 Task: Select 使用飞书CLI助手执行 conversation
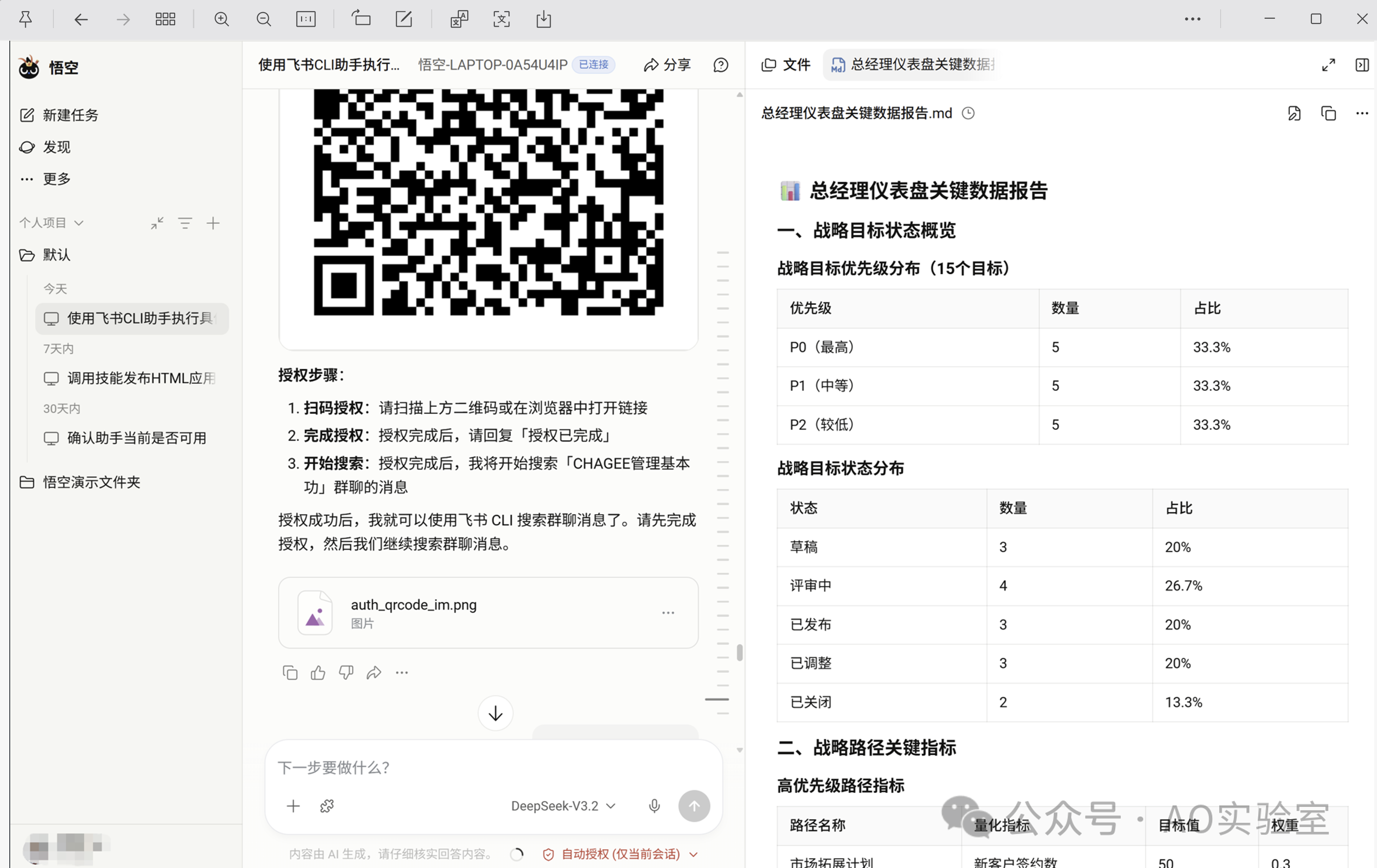[132, 318]
